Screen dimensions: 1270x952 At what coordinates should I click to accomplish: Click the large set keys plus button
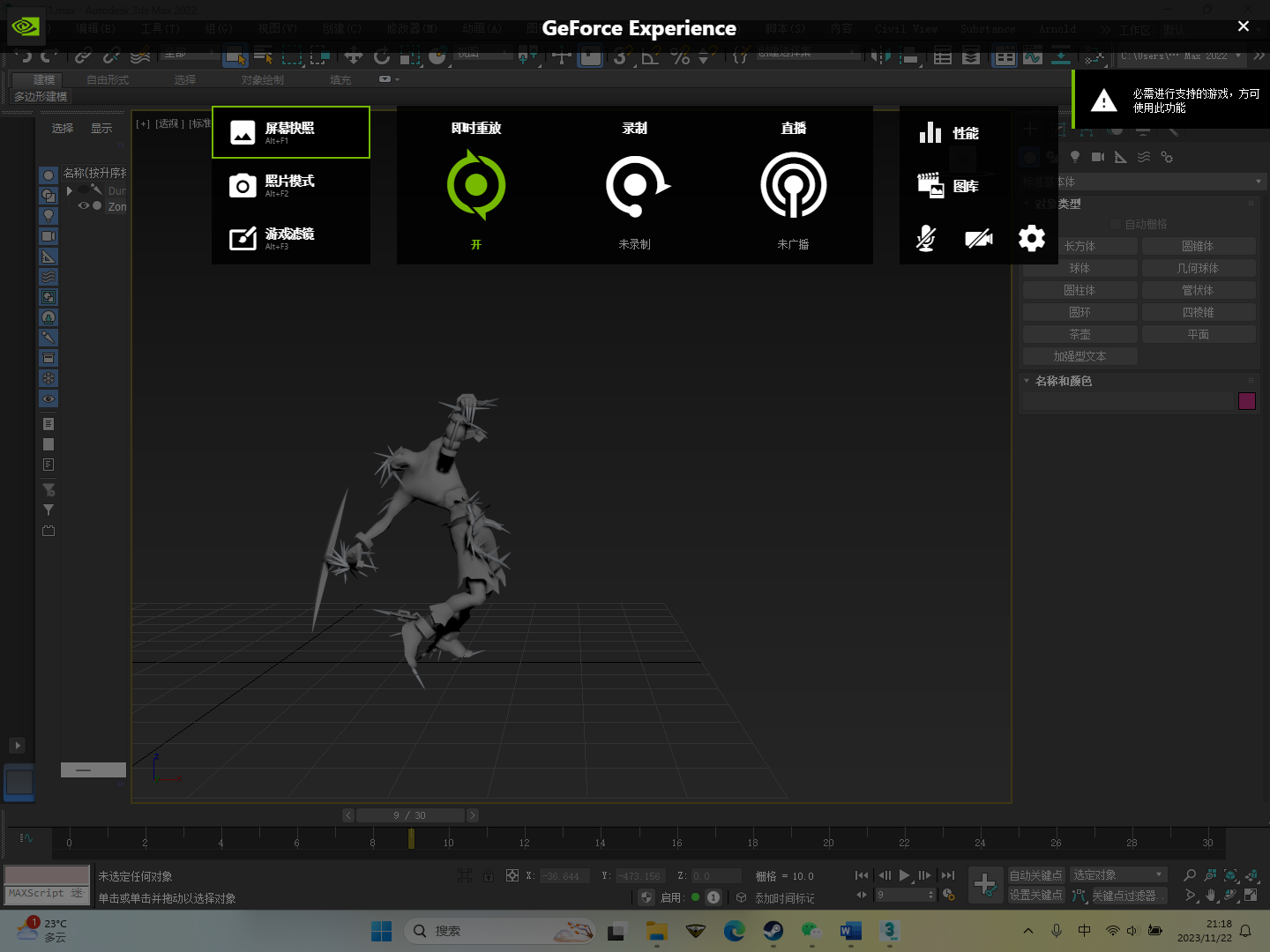(985, 884)
